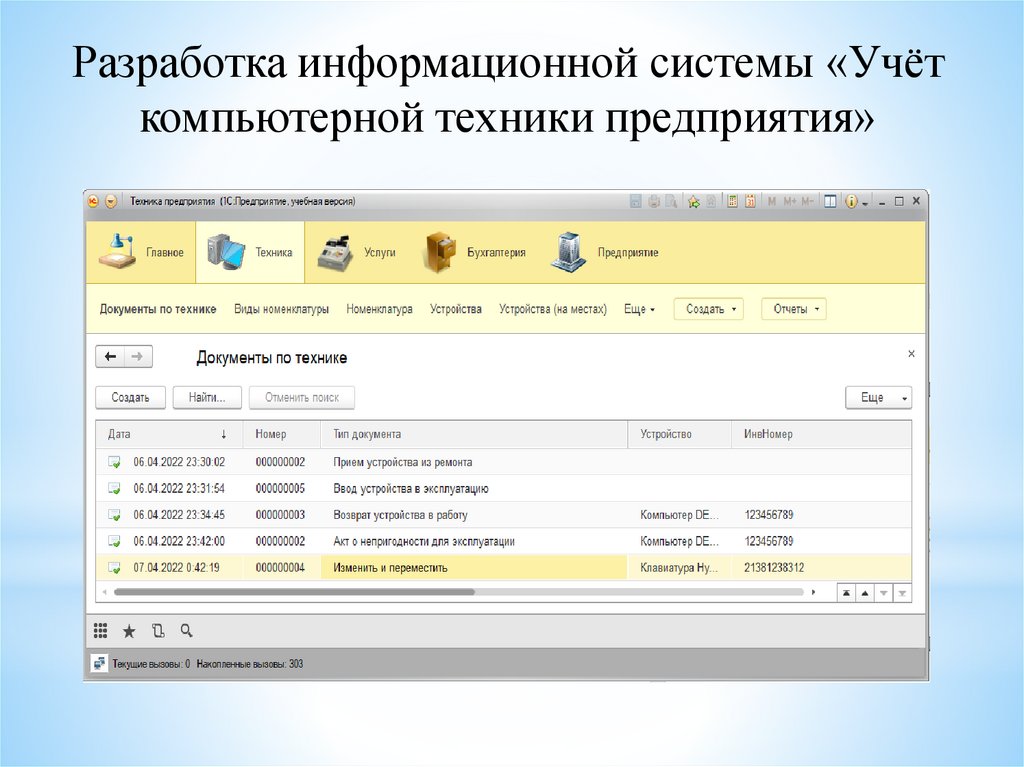Open the calculator icon in title bar
This screenshot has height=767, width=1024.
coord(733,201)
